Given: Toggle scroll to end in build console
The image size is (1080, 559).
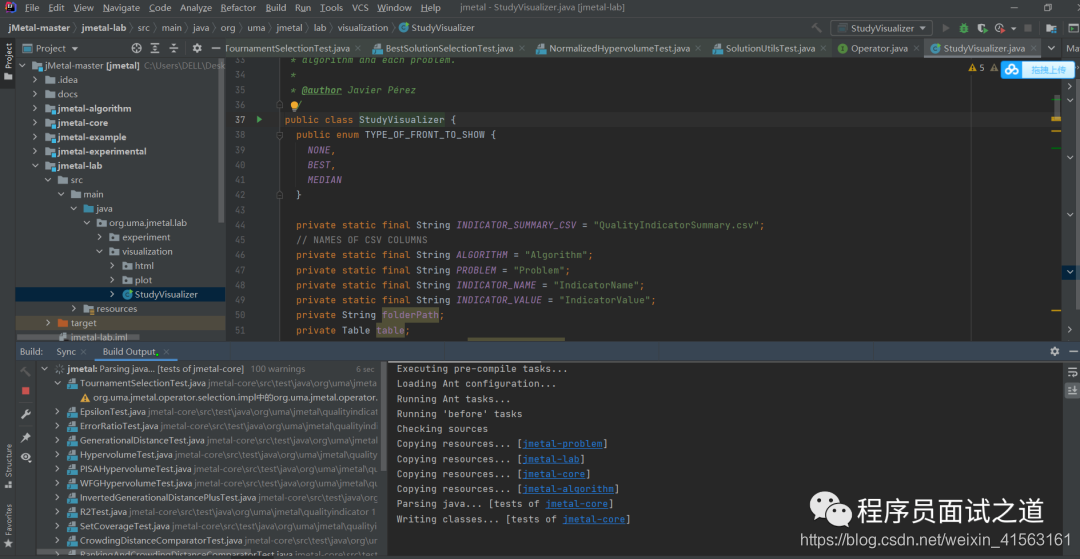Looking at the screenshot, I should pos(1072,390).
